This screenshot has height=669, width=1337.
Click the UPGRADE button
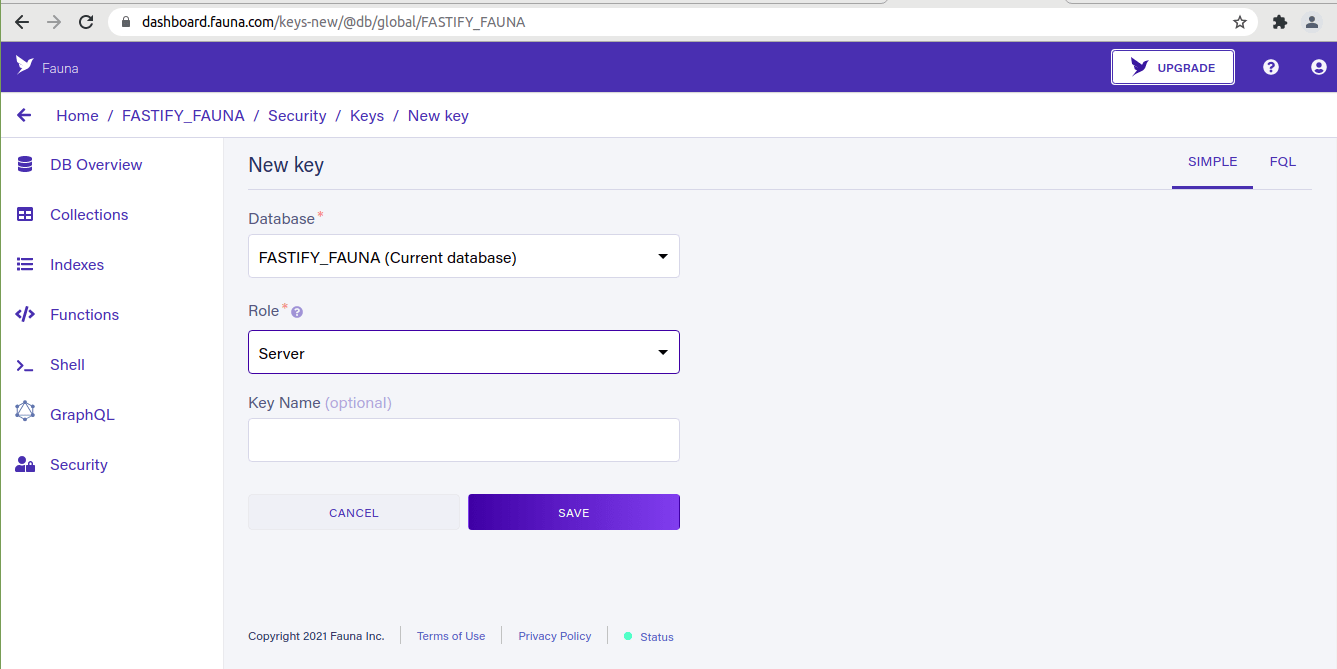click(x=1173, y=67)
